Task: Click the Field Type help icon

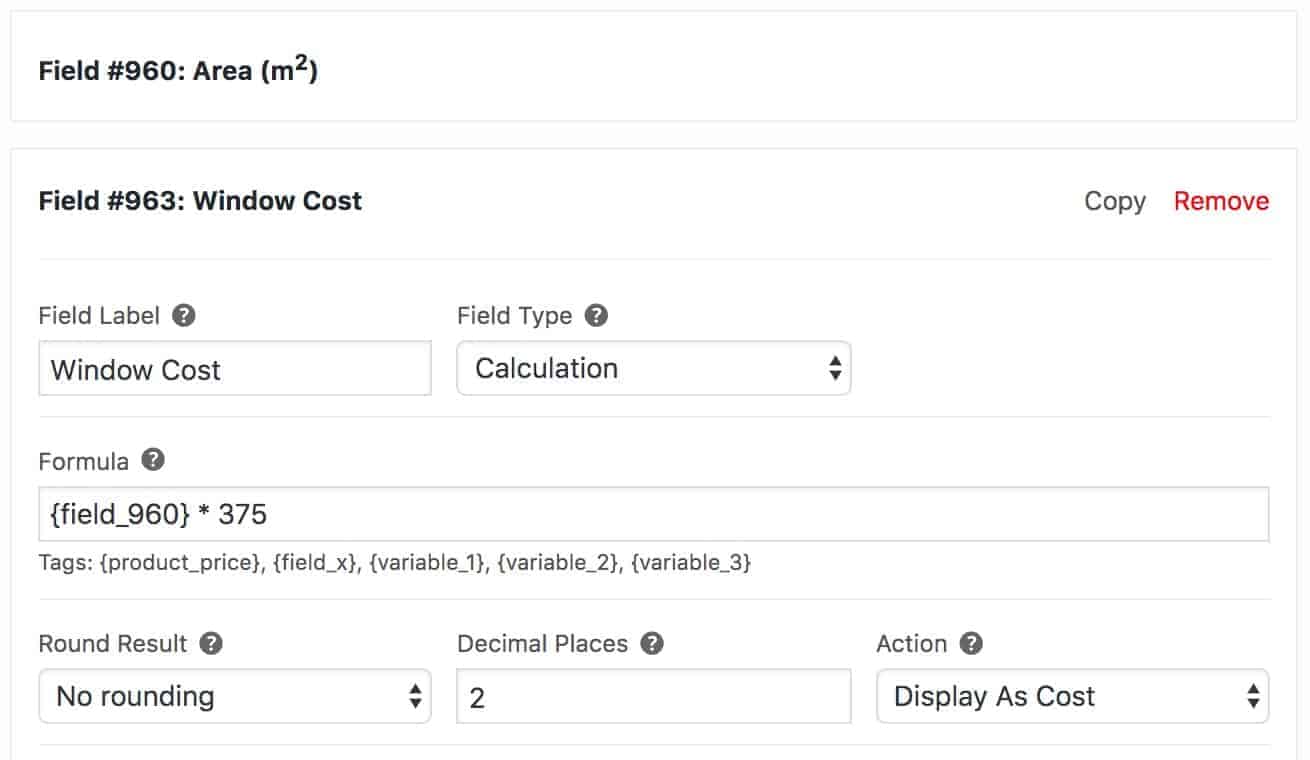Action: [595, 315]
